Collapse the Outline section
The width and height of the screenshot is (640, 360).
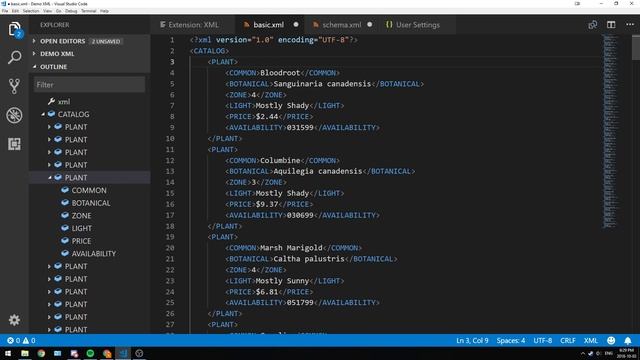point(34,67)
